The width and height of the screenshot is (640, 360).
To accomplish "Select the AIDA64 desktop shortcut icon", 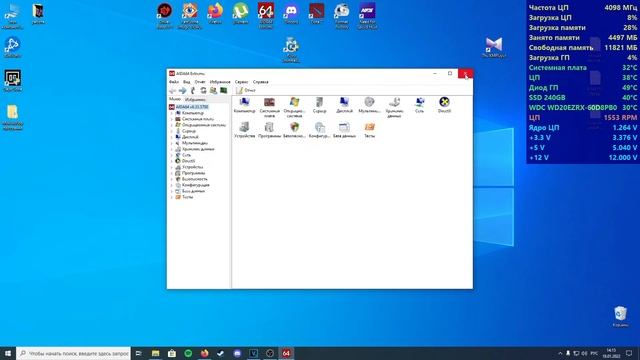I will pos(266,16).
